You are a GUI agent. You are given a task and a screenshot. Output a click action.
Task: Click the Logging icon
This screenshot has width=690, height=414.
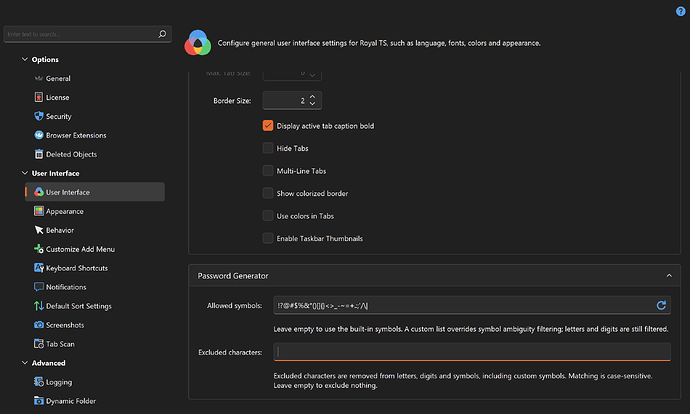(x=39, y=382)
